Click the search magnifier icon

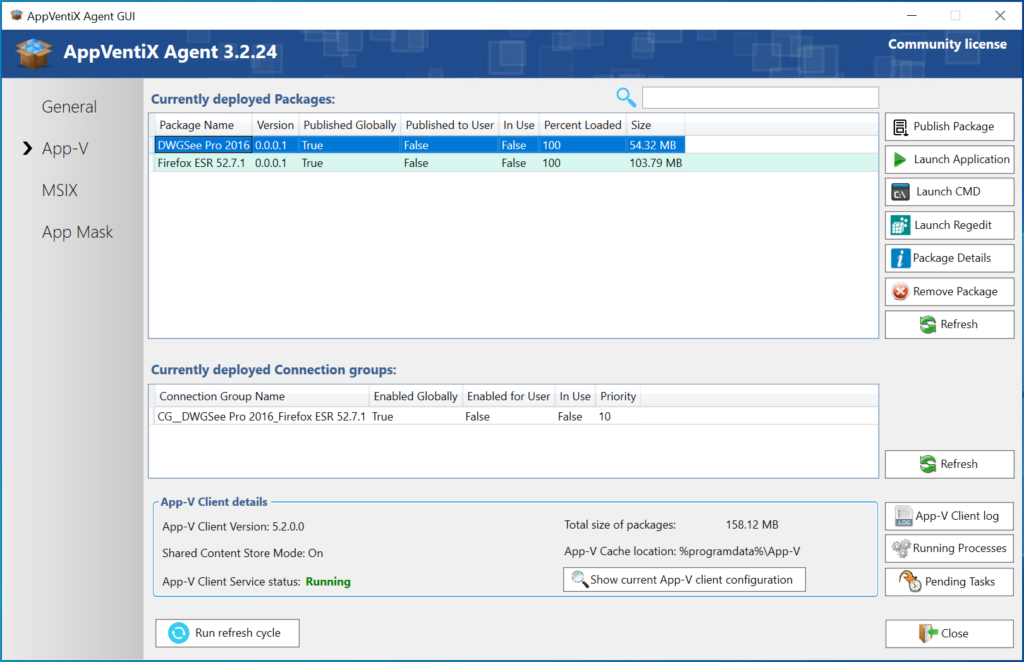click(626, 98)
